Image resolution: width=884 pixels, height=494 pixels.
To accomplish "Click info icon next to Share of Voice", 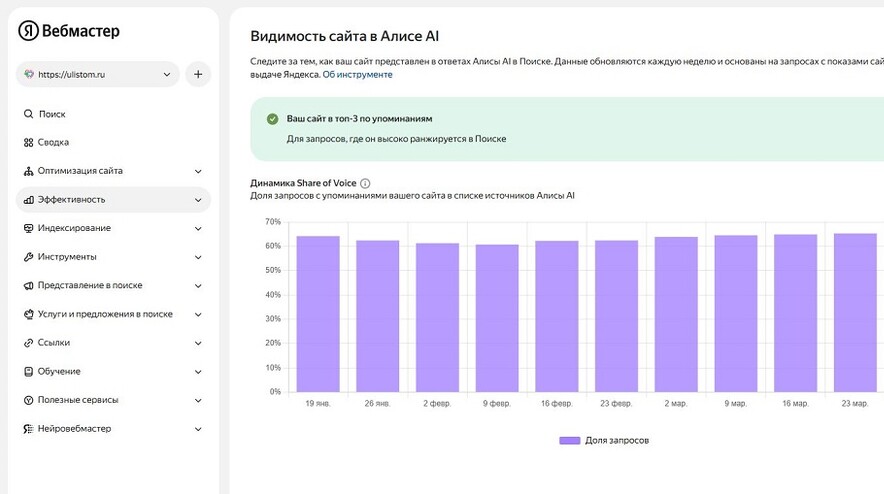I will (x=365, y=183).
